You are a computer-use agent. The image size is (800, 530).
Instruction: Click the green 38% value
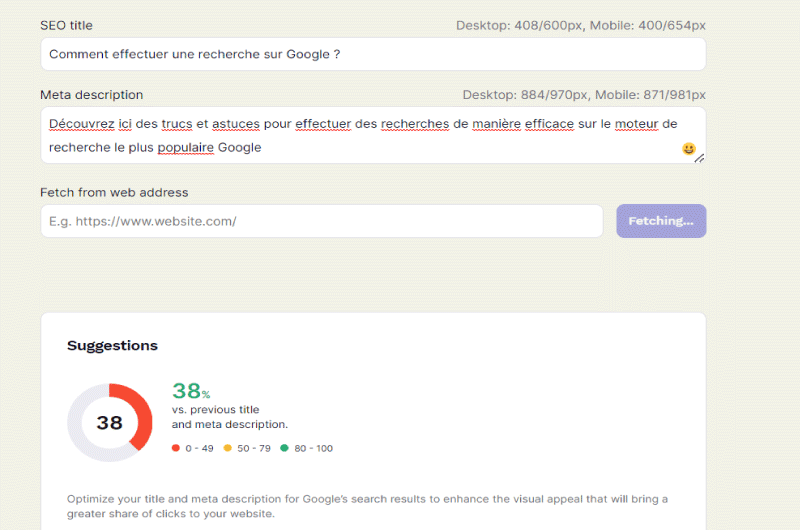click(191, 391)
